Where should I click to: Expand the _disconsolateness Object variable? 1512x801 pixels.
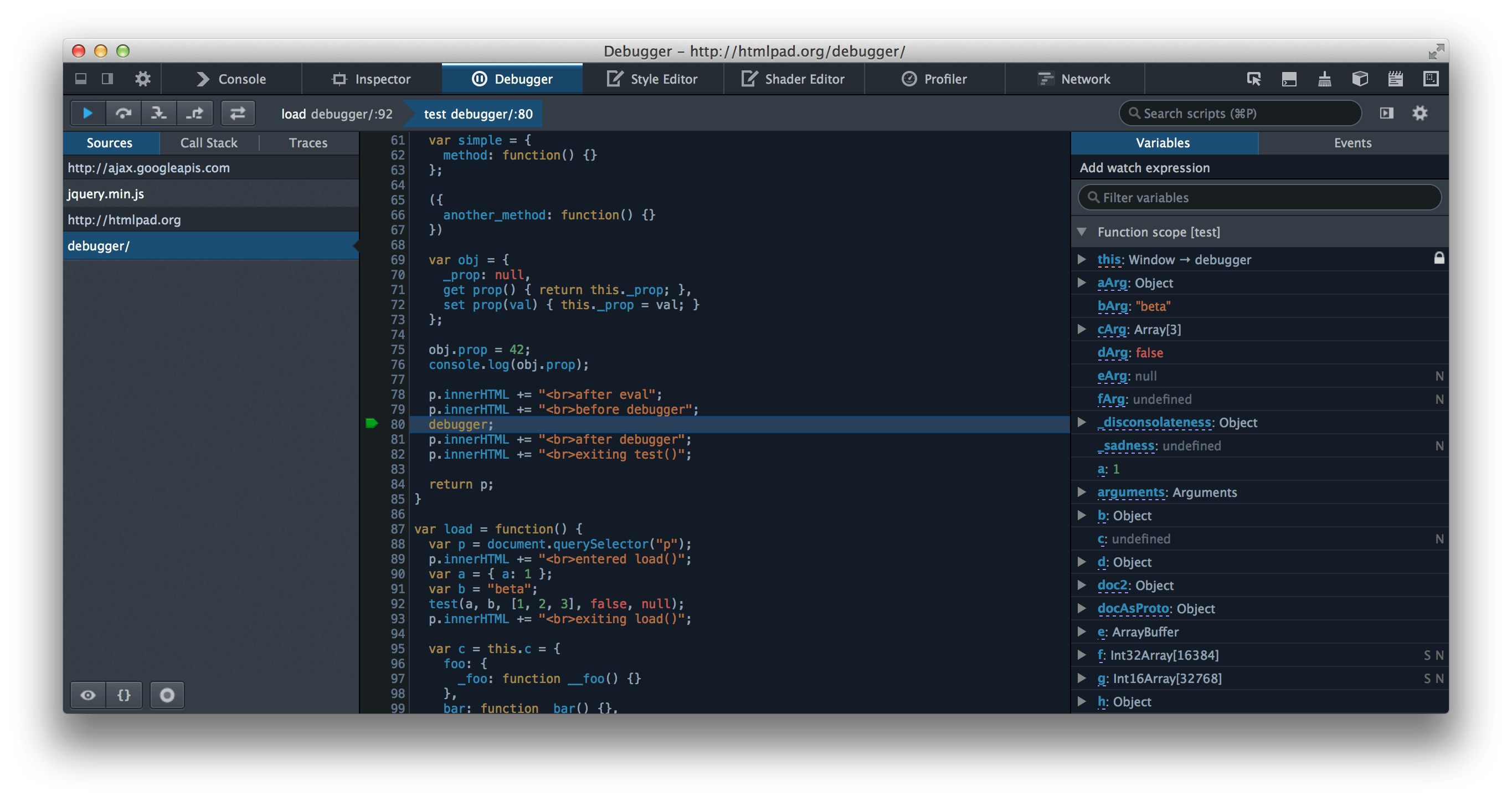(x=1084, y=422)
